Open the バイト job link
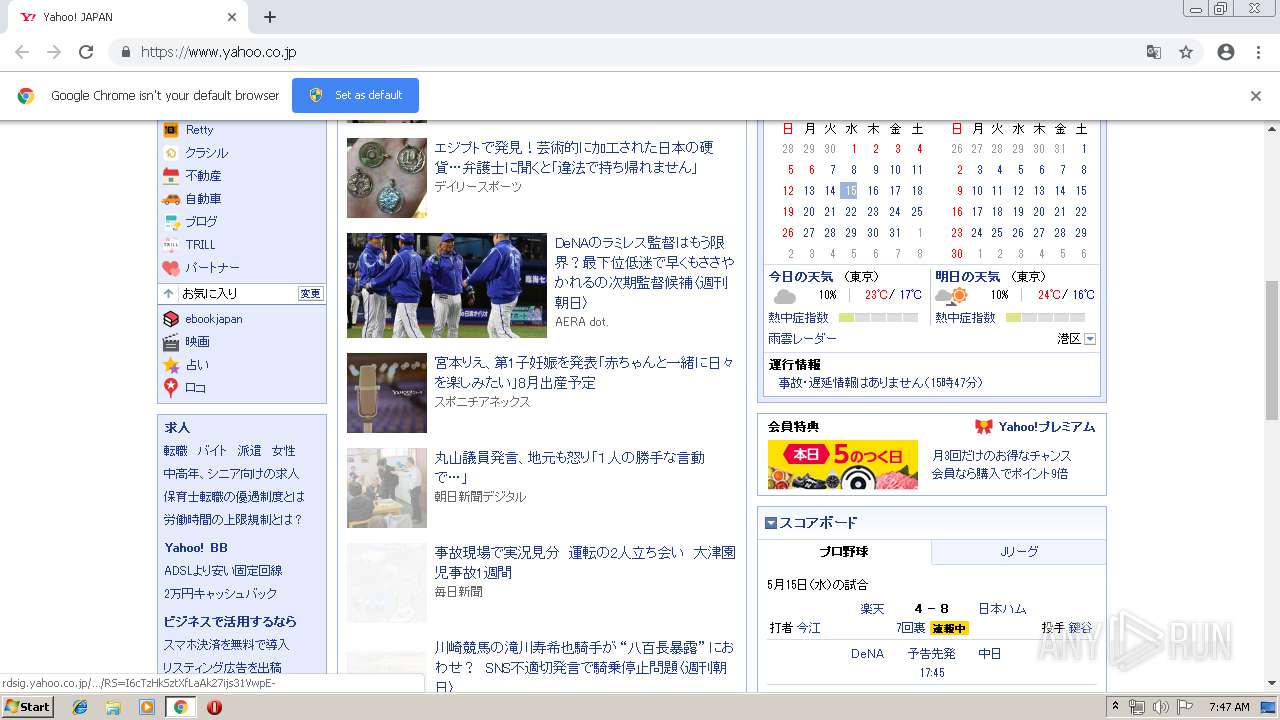 pos(211,451)
